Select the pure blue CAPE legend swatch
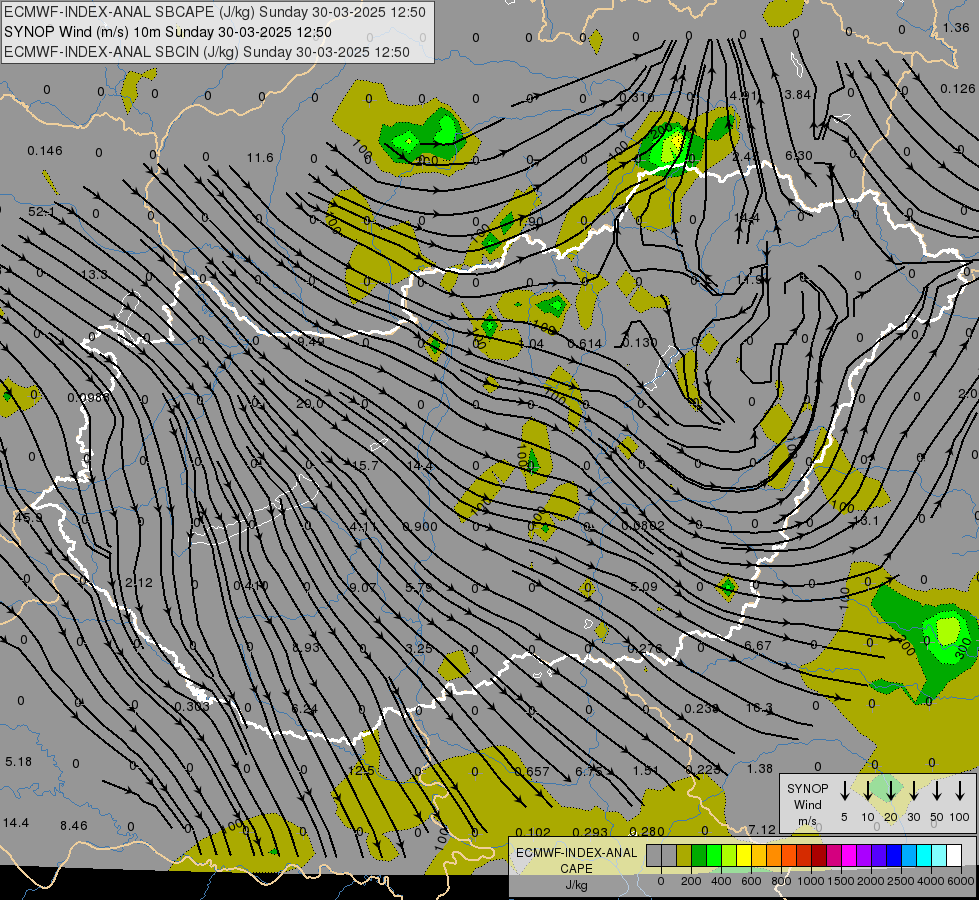 point(894,856)
